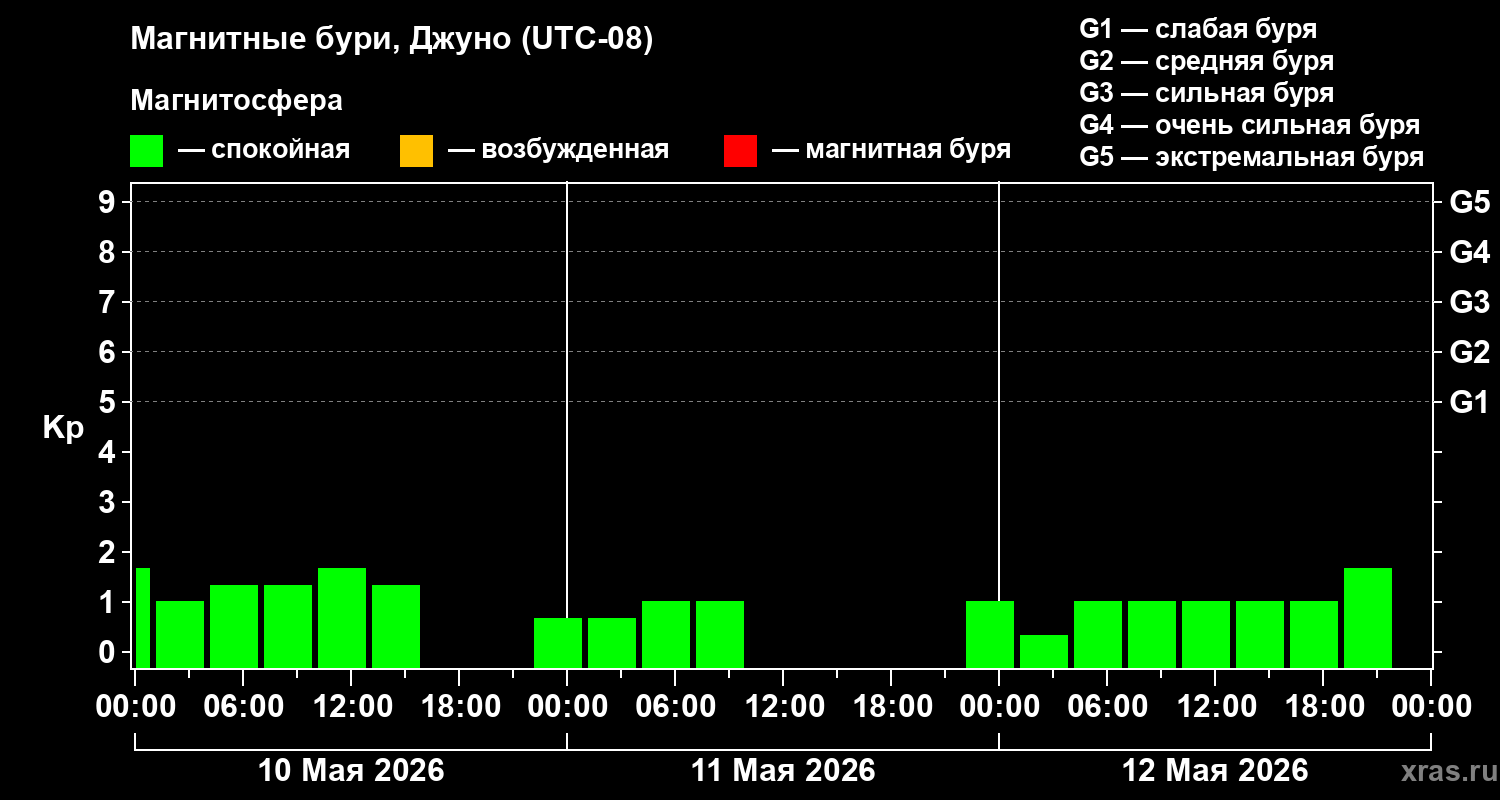Viewport: 1500px width, 800px height.
Task: Select the chart title 'Магнитные бури, Джуно (UTC-08)'
Action: tap(392, 40)
